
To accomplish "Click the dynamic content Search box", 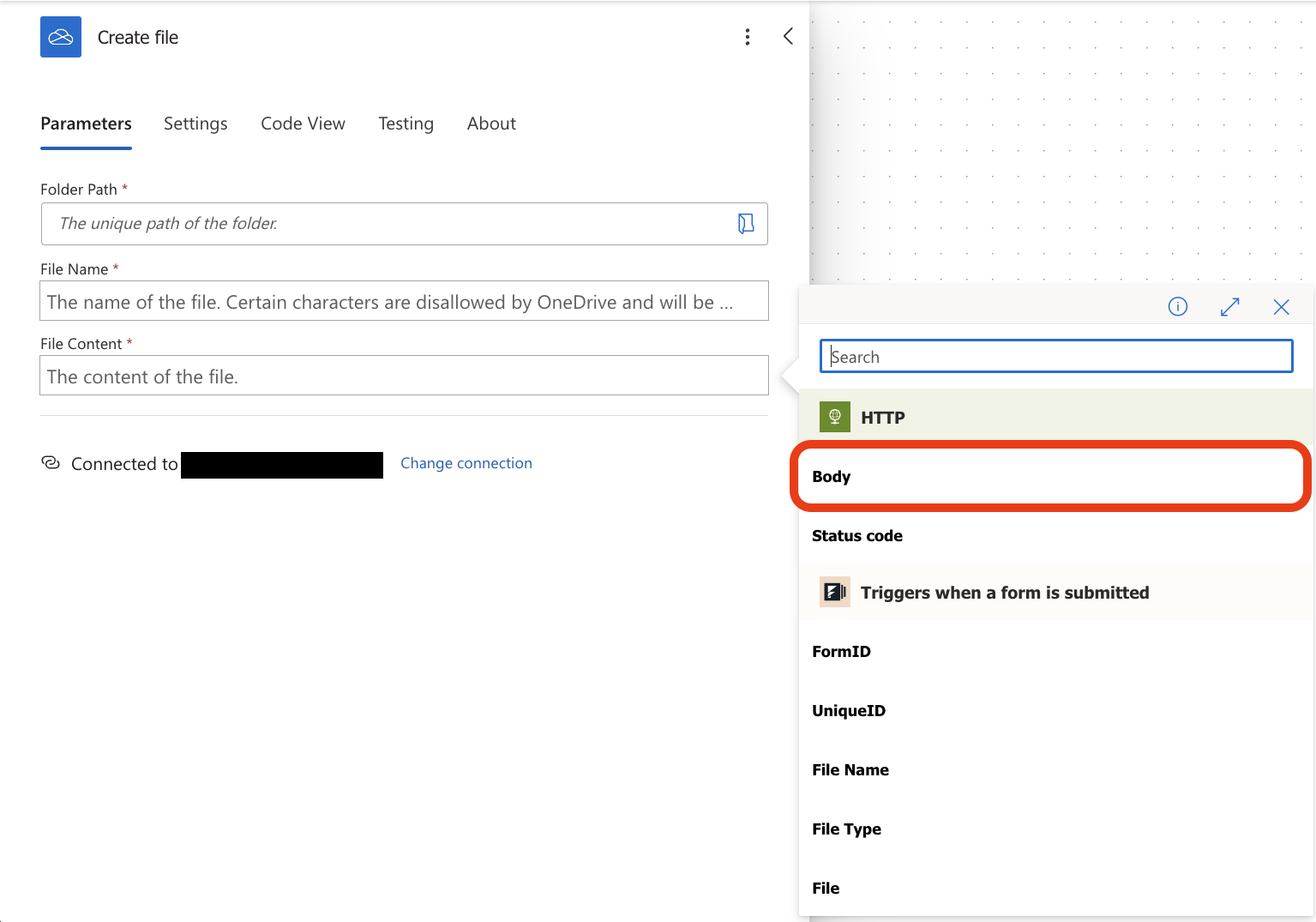I will click(1056, 357).
